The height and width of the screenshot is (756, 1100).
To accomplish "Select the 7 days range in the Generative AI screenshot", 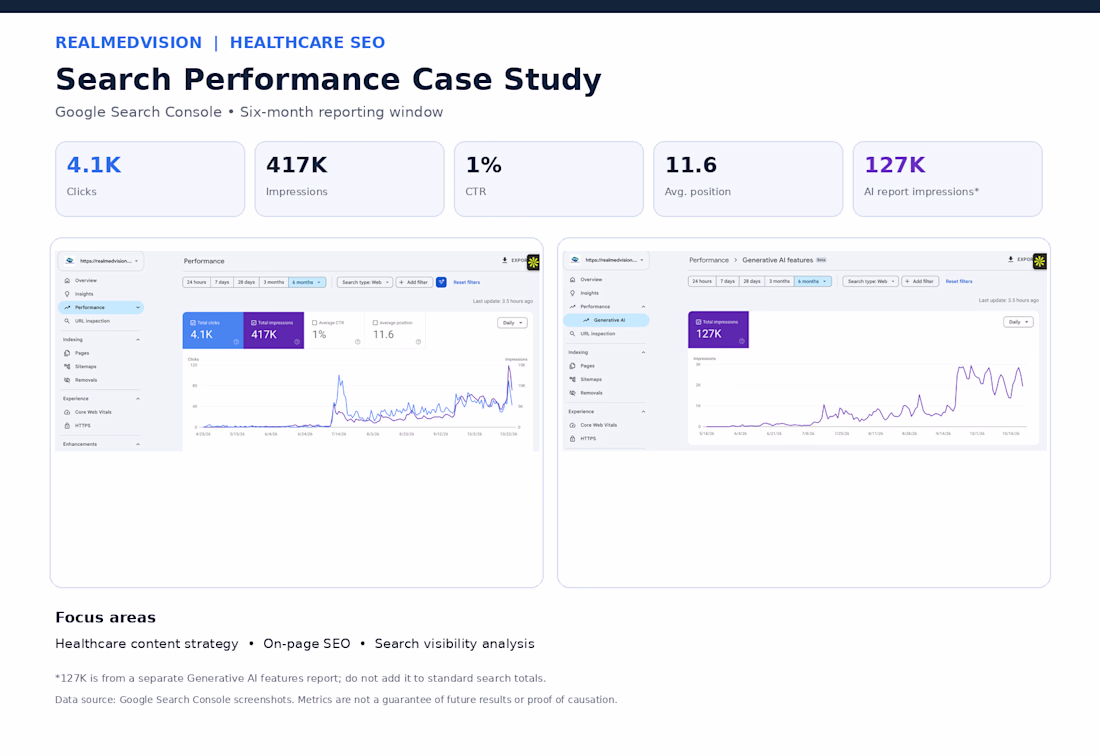I will pyautogui.click(x=727, y=281).
